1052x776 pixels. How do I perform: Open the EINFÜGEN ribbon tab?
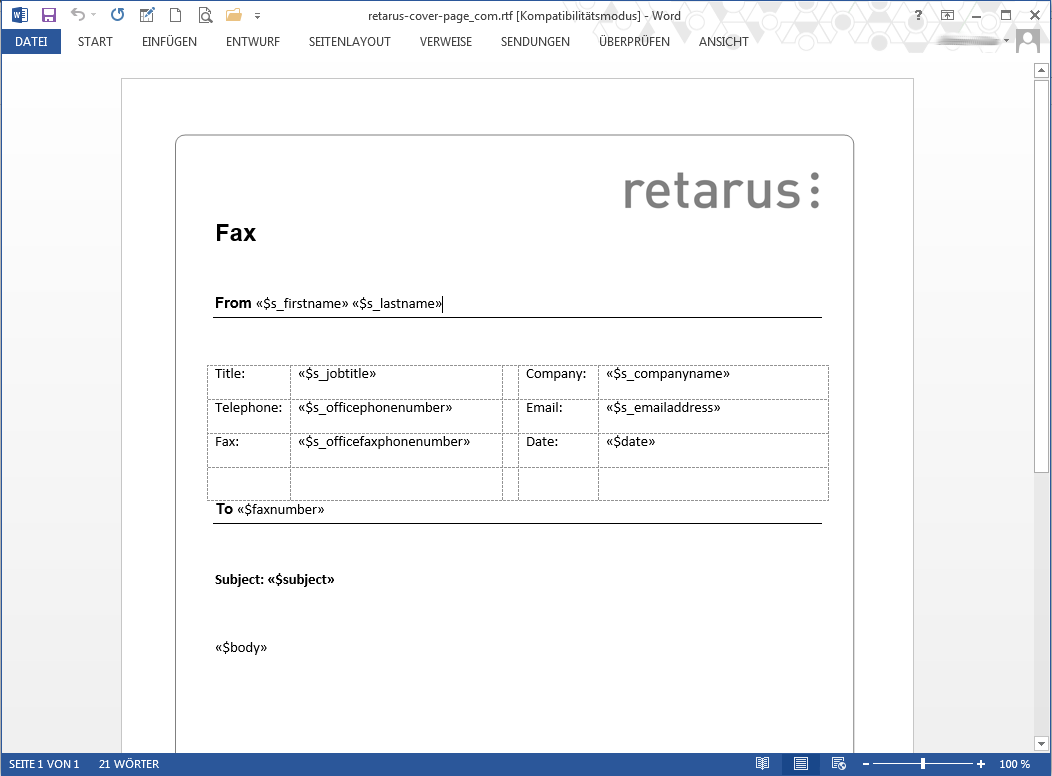click(169, 42)
